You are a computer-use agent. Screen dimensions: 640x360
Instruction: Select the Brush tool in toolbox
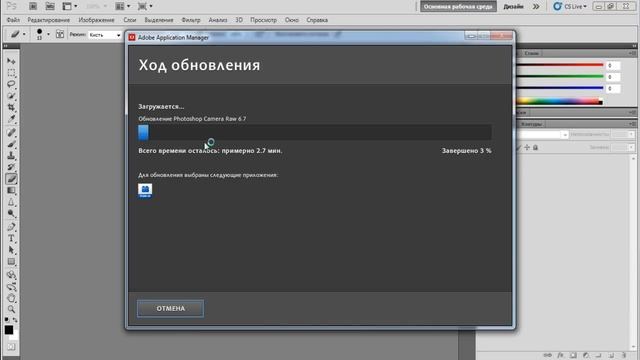pyautogui.click(x=11, y=144)
